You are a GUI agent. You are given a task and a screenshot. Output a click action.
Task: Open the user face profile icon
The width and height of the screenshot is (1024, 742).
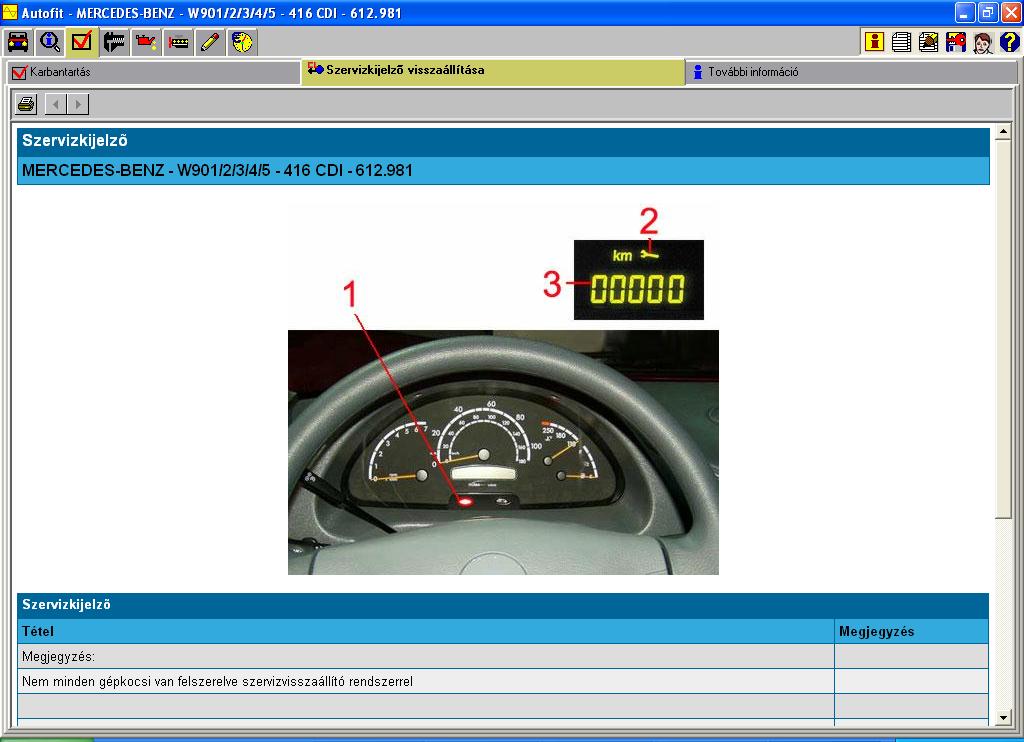[x=983, y=42]
